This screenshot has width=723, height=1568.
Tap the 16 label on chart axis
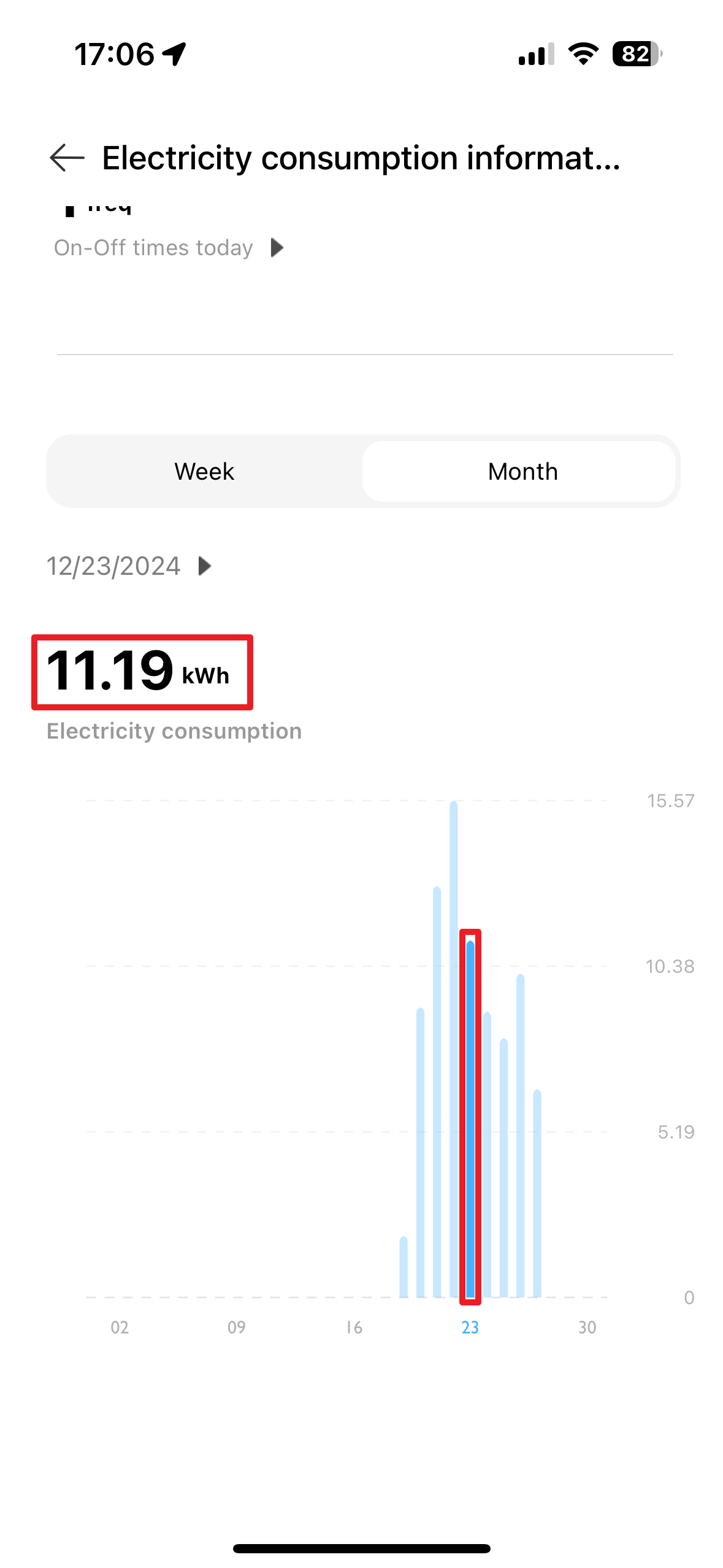pyautogui.click(x=354, y=1328)
